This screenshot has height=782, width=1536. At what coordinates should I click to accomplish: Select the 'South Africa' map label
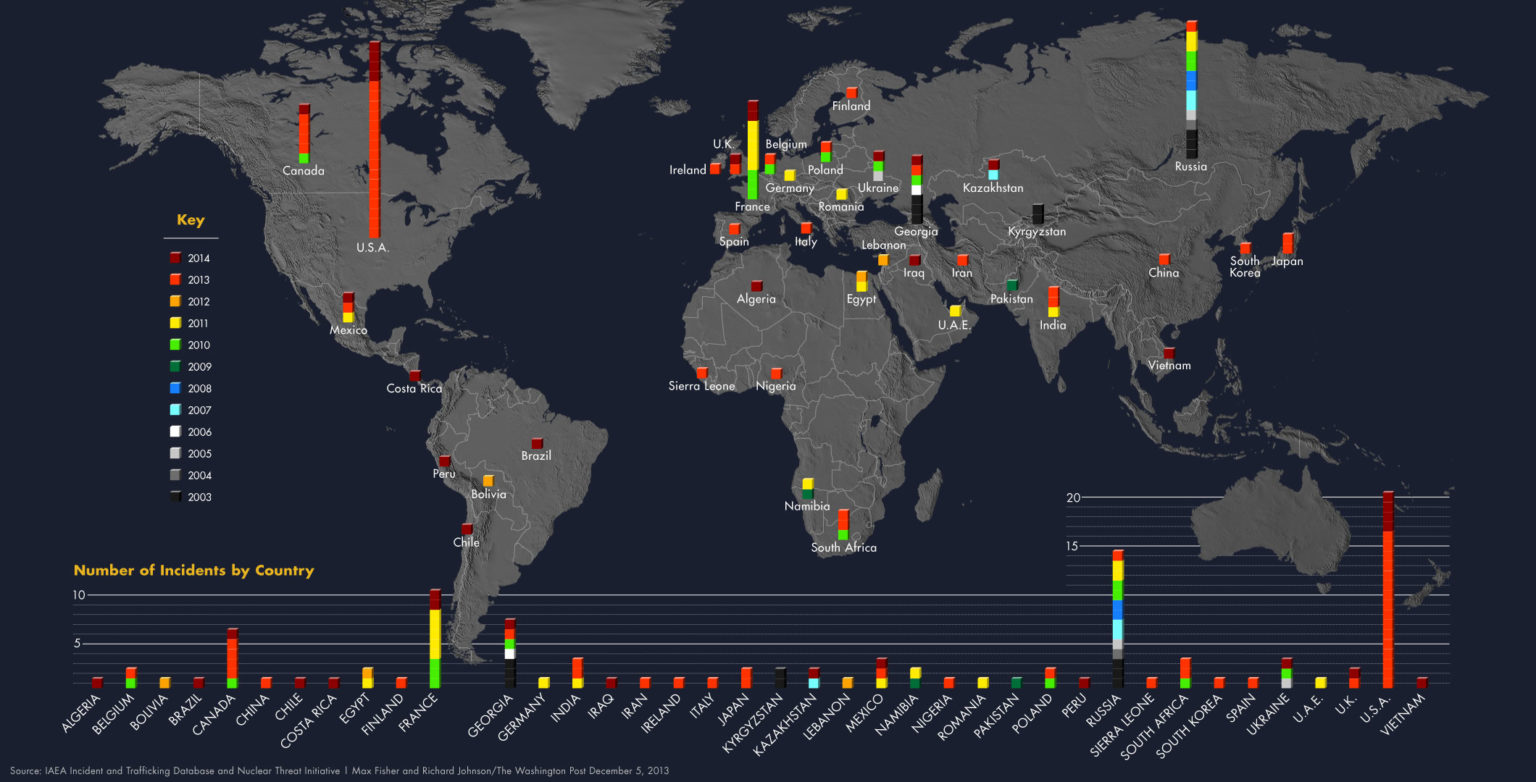[x=844, y=548]
